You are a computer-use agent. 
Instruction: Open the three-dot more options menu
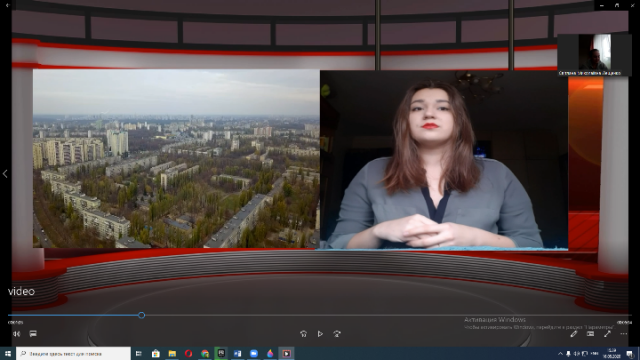click(x=624, y=334)
